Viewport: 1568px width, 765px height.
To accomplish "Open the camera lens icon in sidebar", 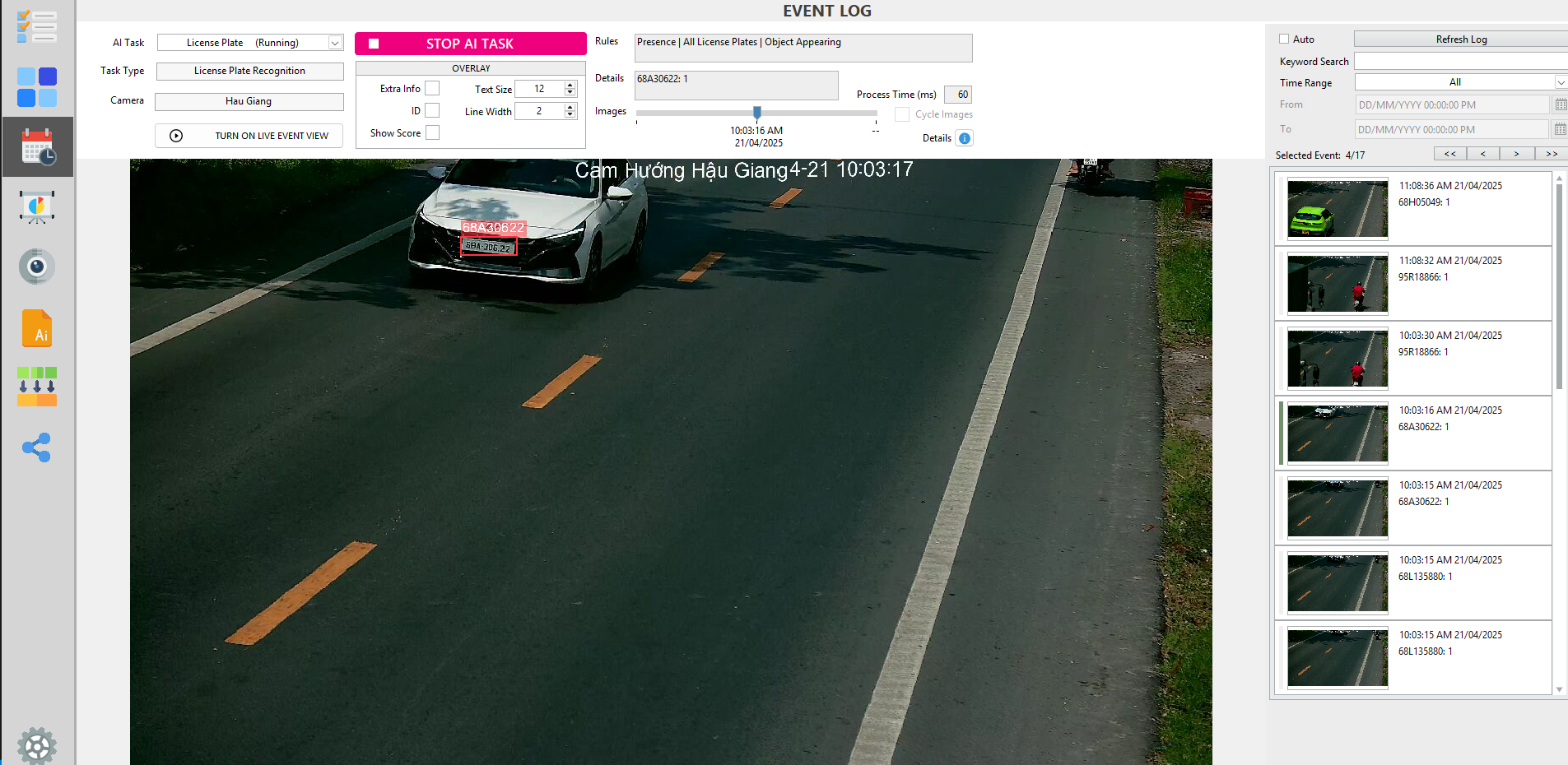I will pyautogui.click(x=37, y=267).
